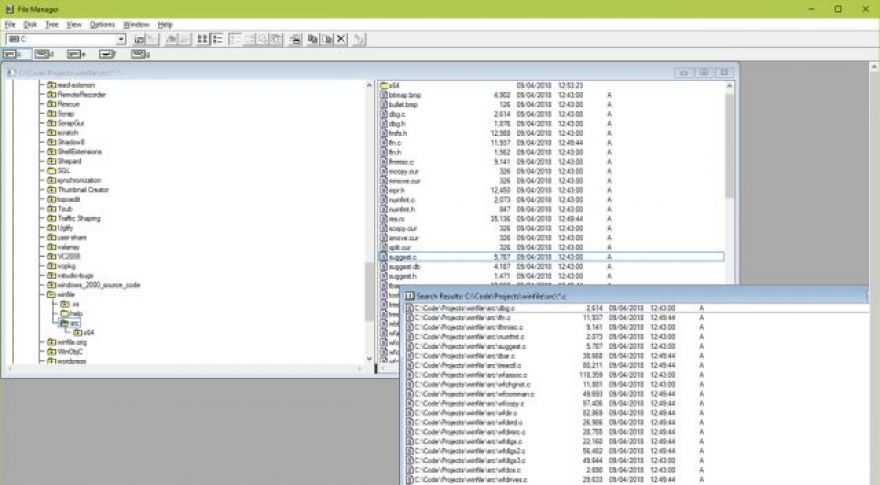Minimize the src directory child window
This screenshot has height=485, width=880.
pos(684,72)
